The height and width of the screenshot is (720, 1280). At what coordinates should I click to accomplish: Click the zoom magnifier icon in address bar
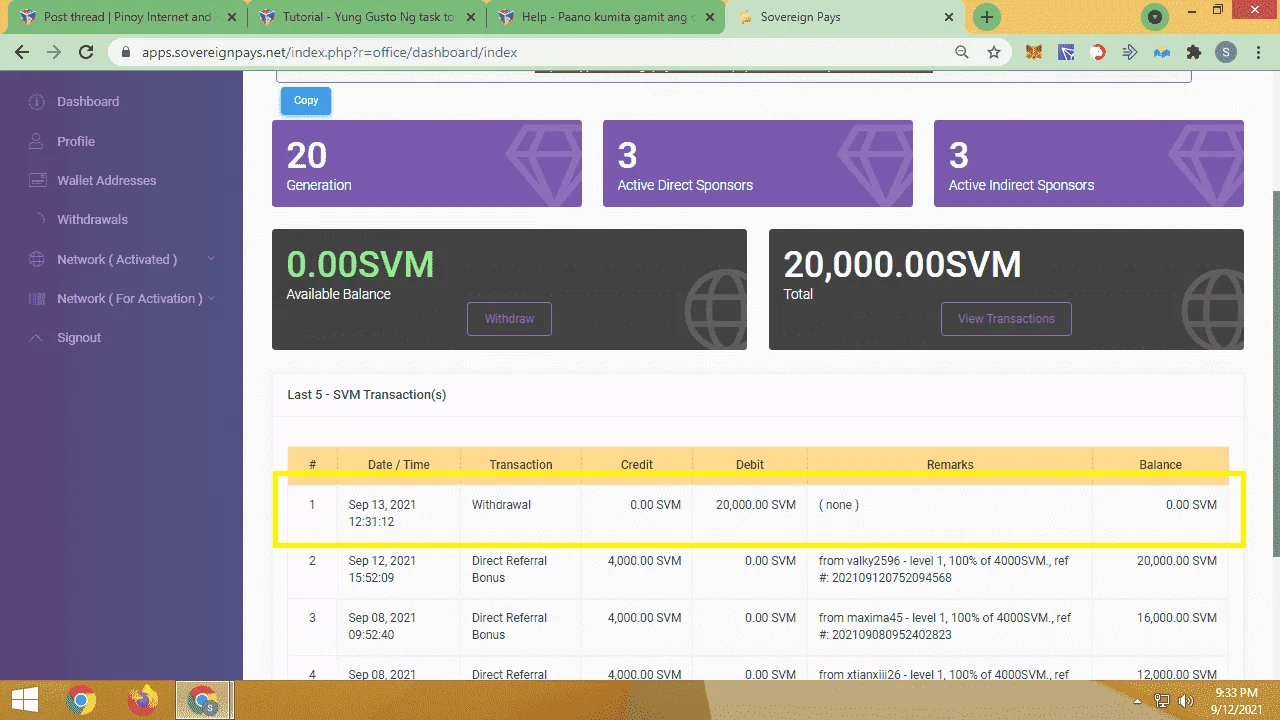click(962, 52)
